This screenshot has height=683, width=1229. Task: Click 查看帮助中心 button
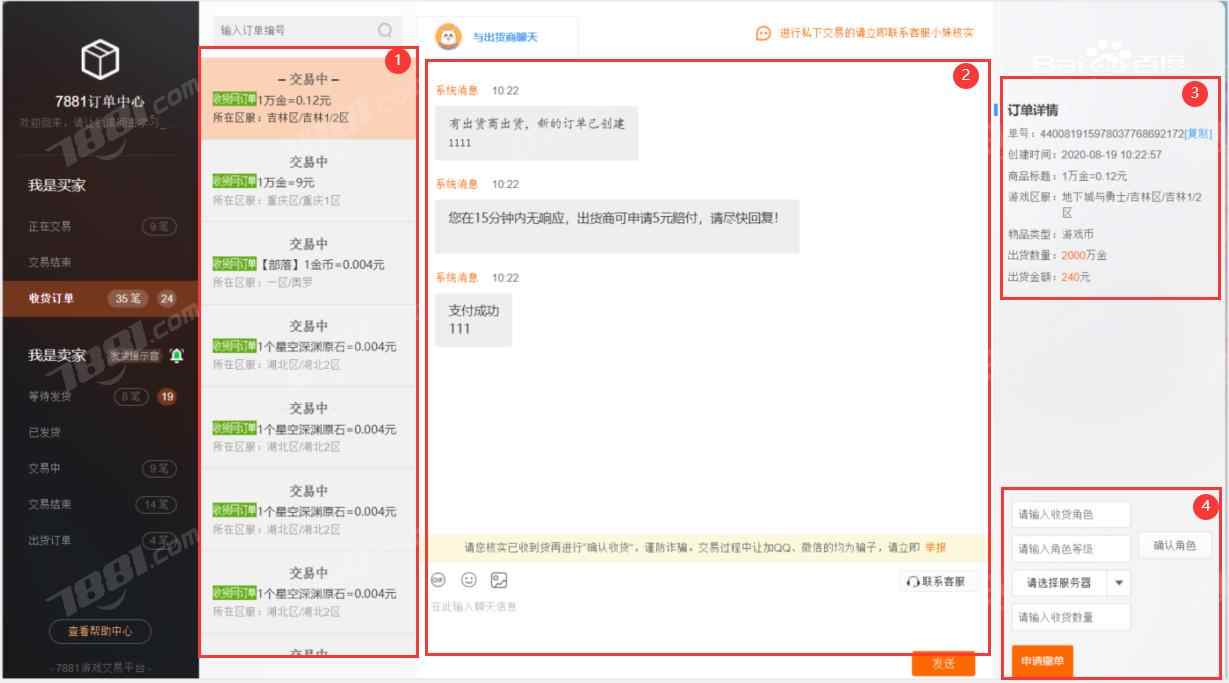[100, 631]
